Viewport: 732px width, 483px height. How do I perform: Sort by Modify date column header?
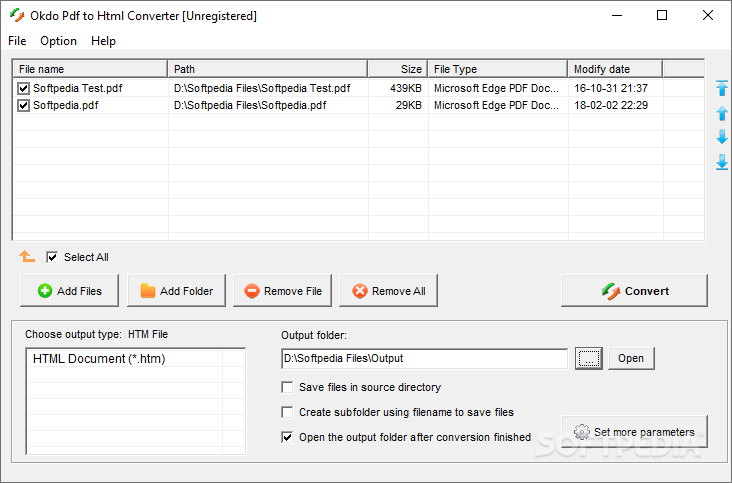pos(615,69)
